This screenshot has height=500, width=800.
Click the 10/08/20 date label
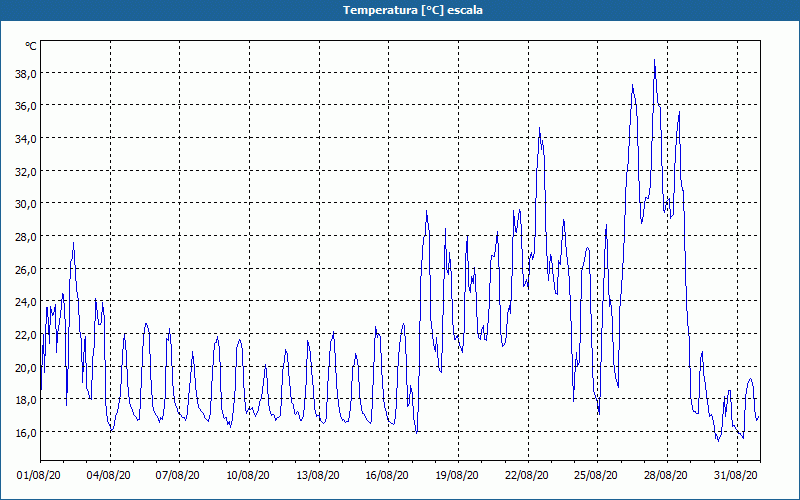click(247, 476)
